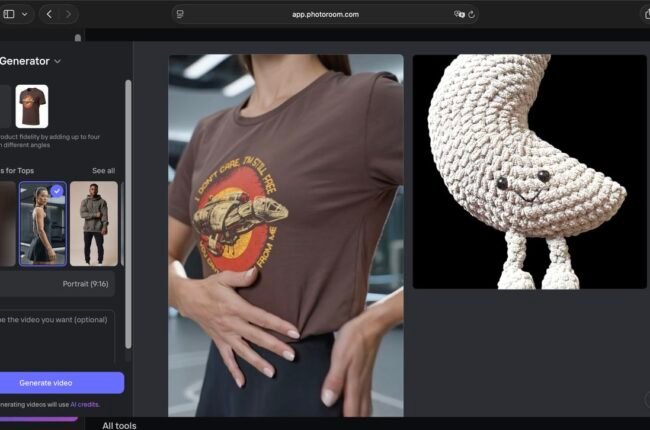
Task: Click the left panel vertical scrollbar
Action: (128, 214)
